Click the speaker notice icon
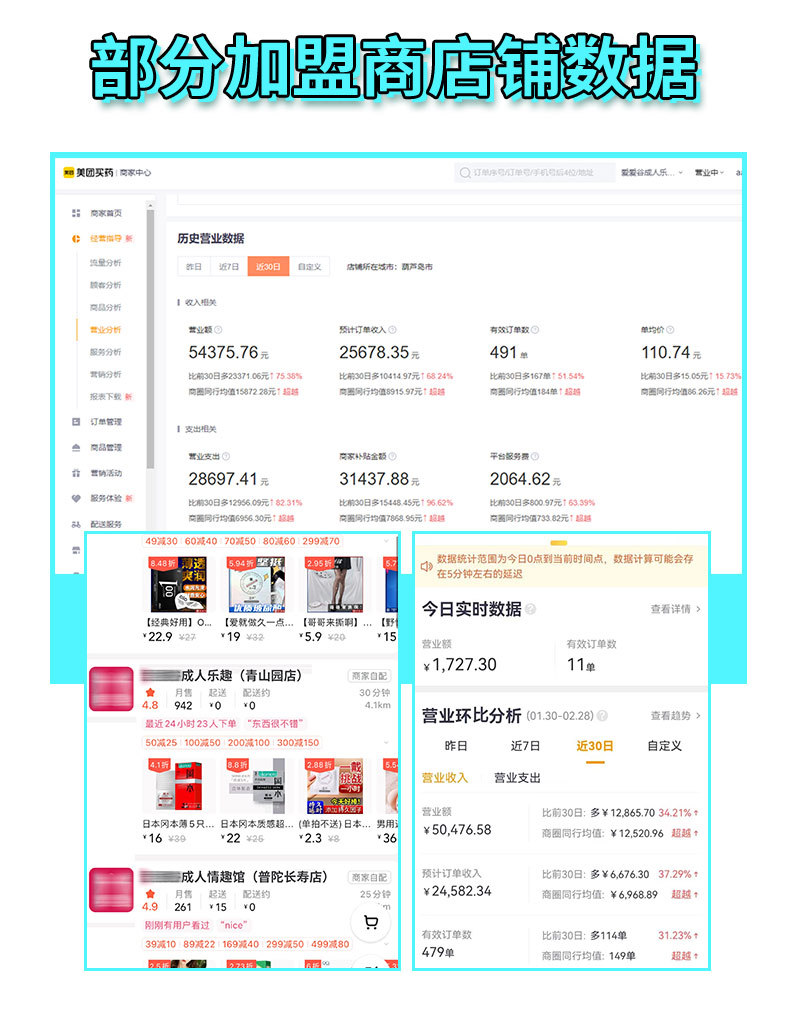The image size is (790, 1032). 427,567
